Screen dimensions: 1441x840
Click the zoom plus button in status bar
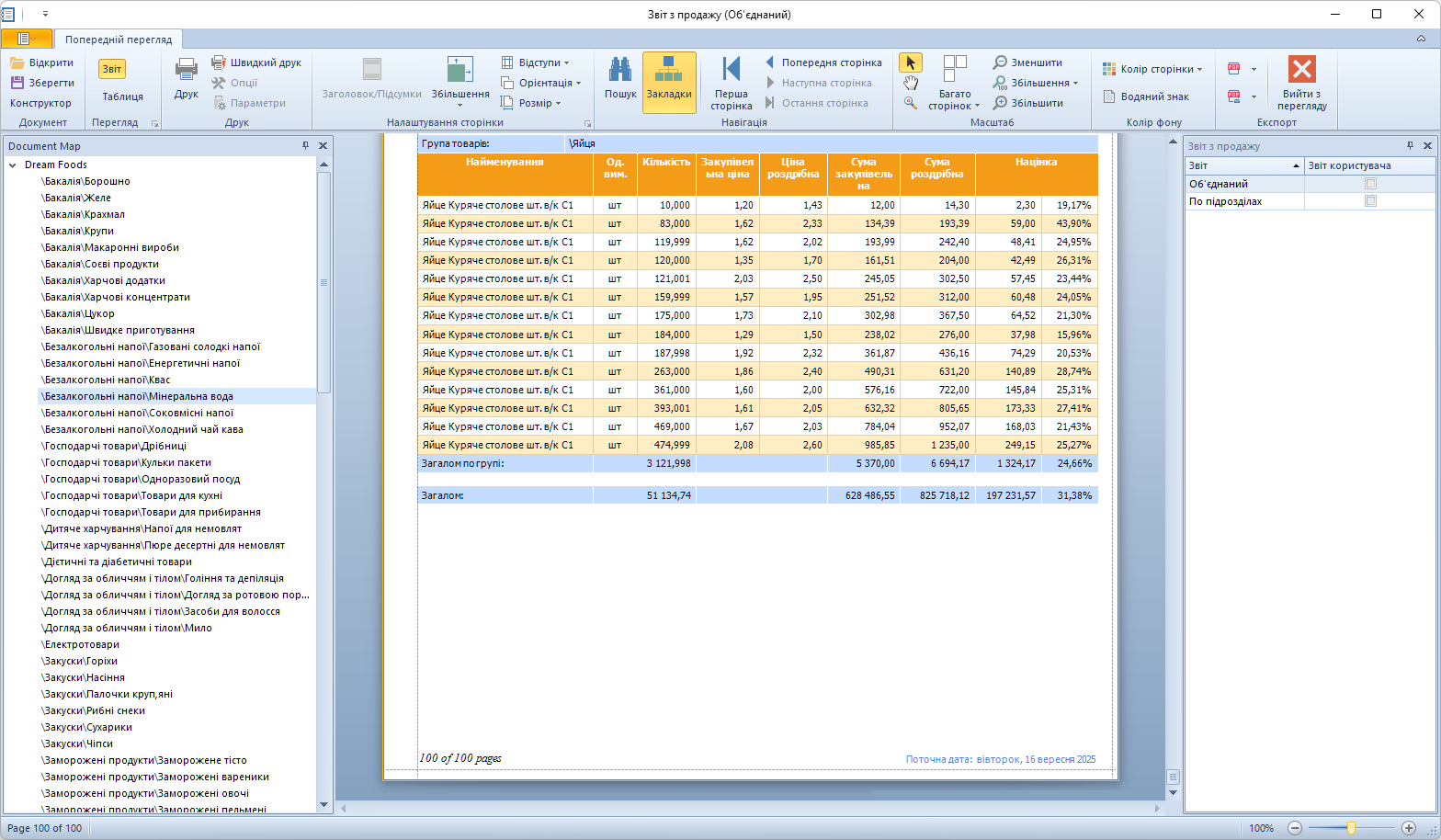pyautogui.click(x=1408, y=828)
